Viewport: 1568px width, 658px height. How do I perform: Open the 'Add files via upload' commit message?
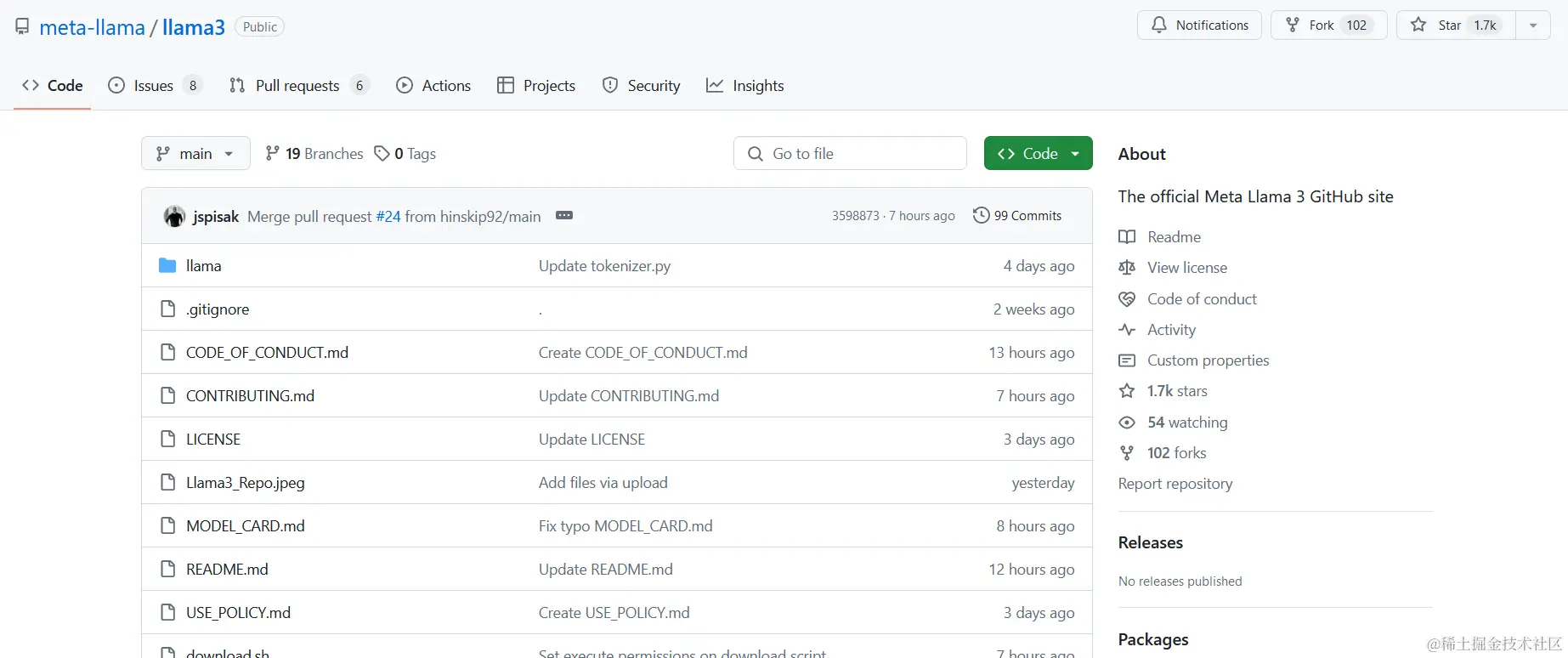click(x=603, y=482)
